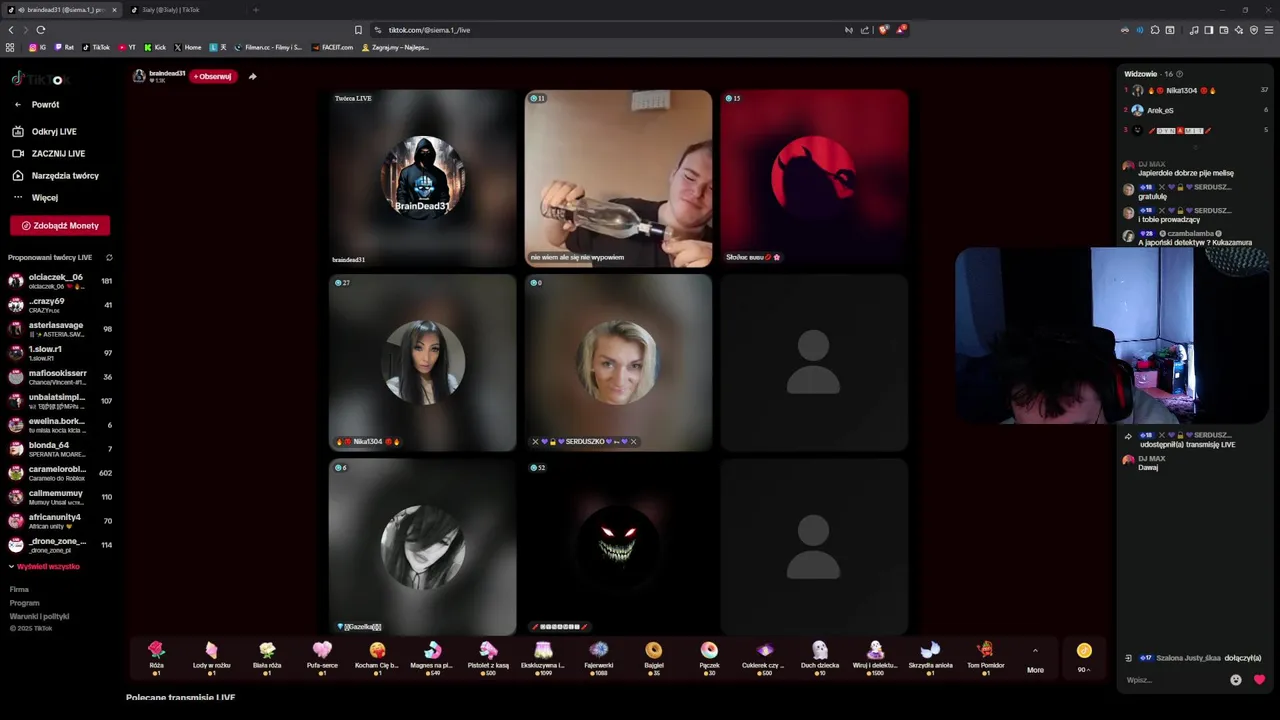The width and height of the screenshot is (1280, 720).
Task: Select the Nika1304 guest tile
Action: [x=422, y=363]
